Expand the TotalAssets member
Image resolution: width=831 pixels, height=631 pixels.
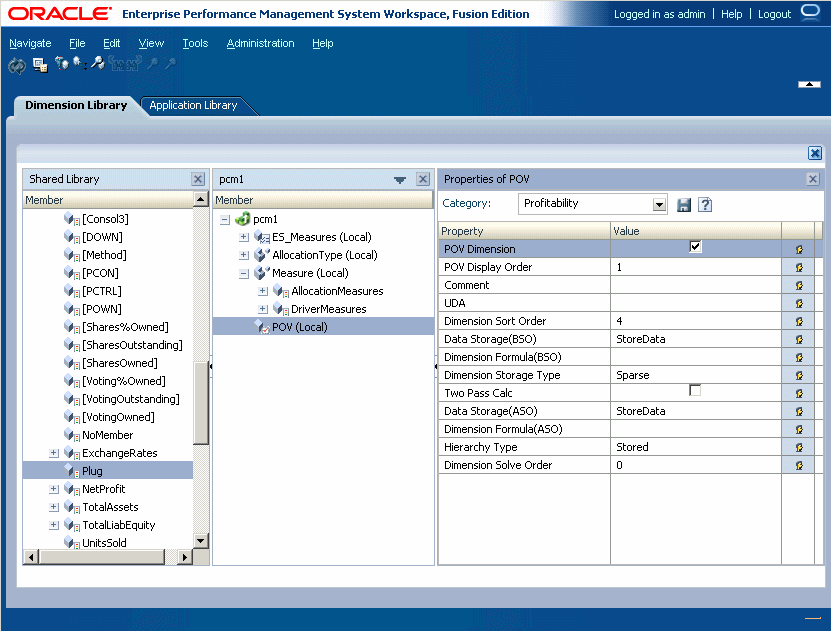point(54,508)
